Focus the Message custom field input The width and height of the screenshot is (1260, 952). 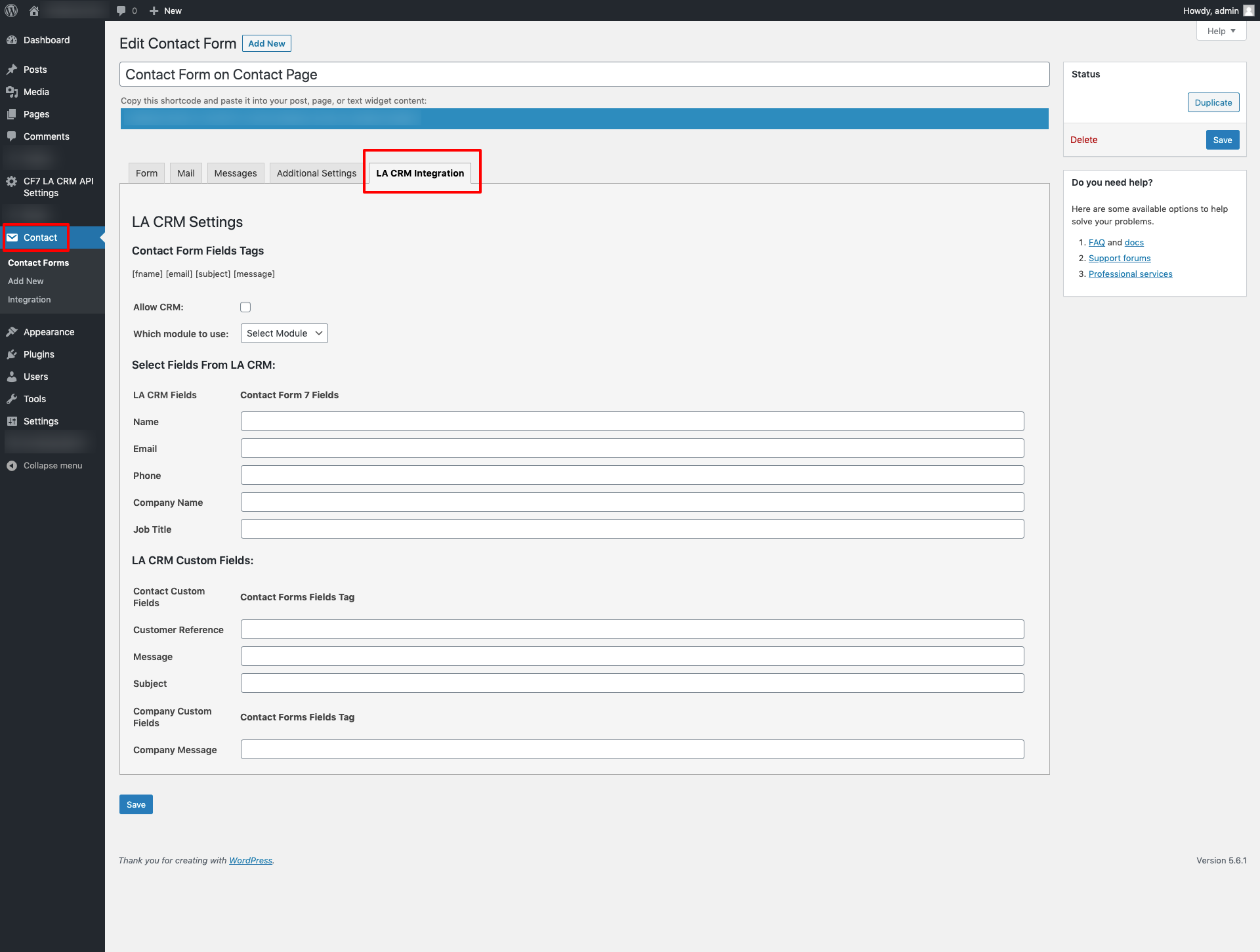[632, 656]
